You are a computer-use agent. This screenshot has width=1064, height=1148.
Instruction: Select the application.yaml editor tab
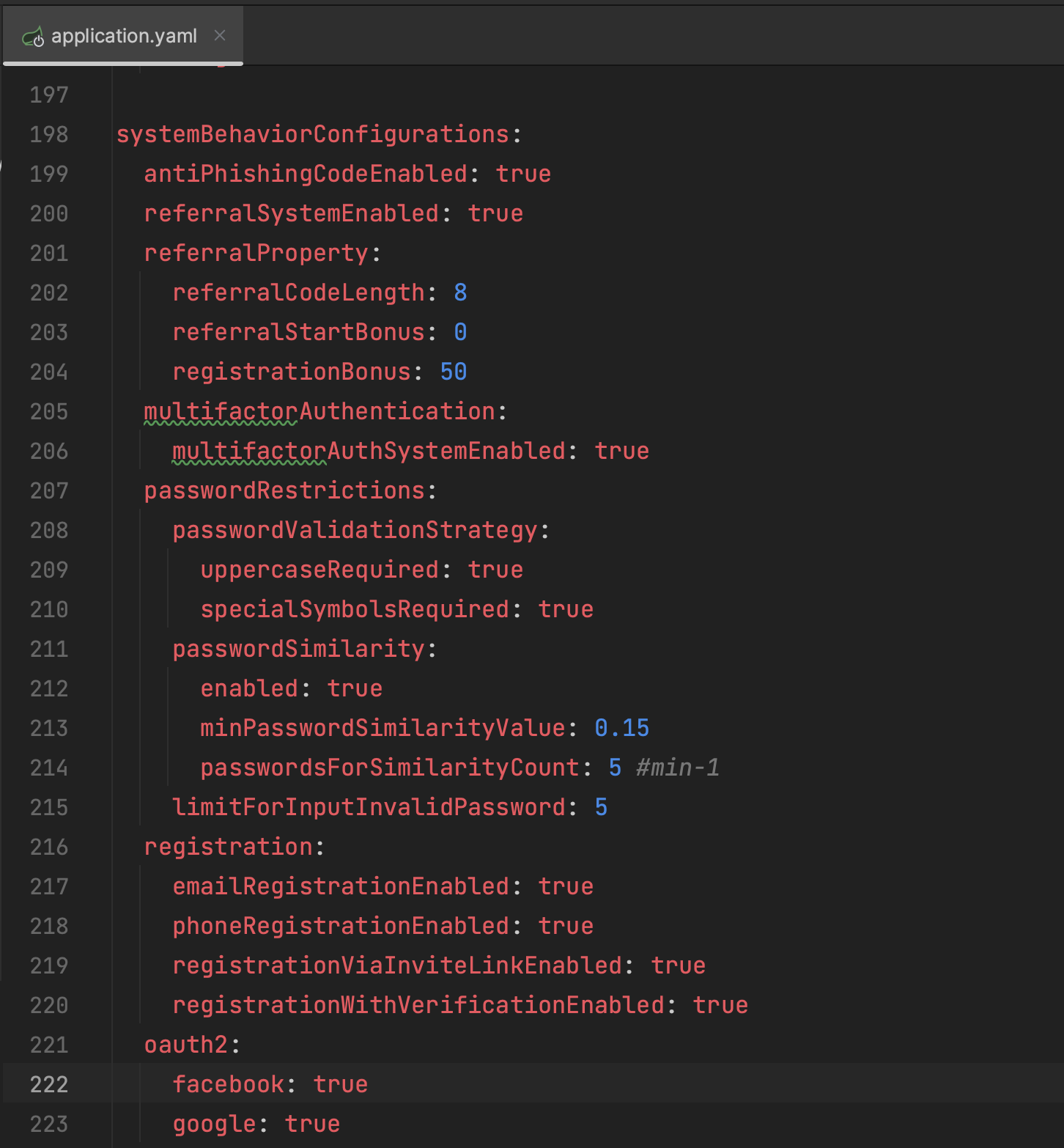coord(123,36)
